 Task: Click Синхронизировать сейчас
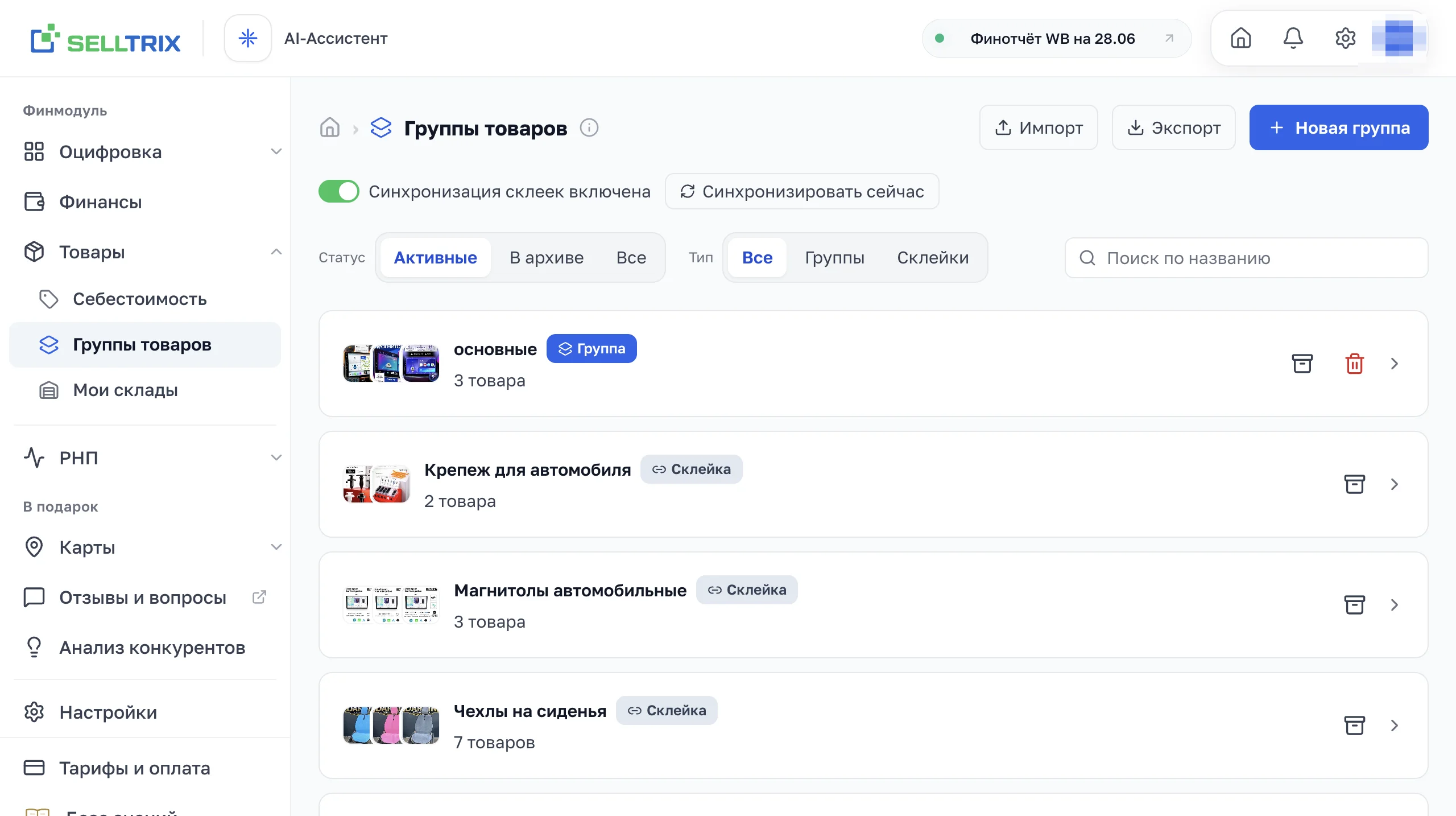click(x=802, y=191)
